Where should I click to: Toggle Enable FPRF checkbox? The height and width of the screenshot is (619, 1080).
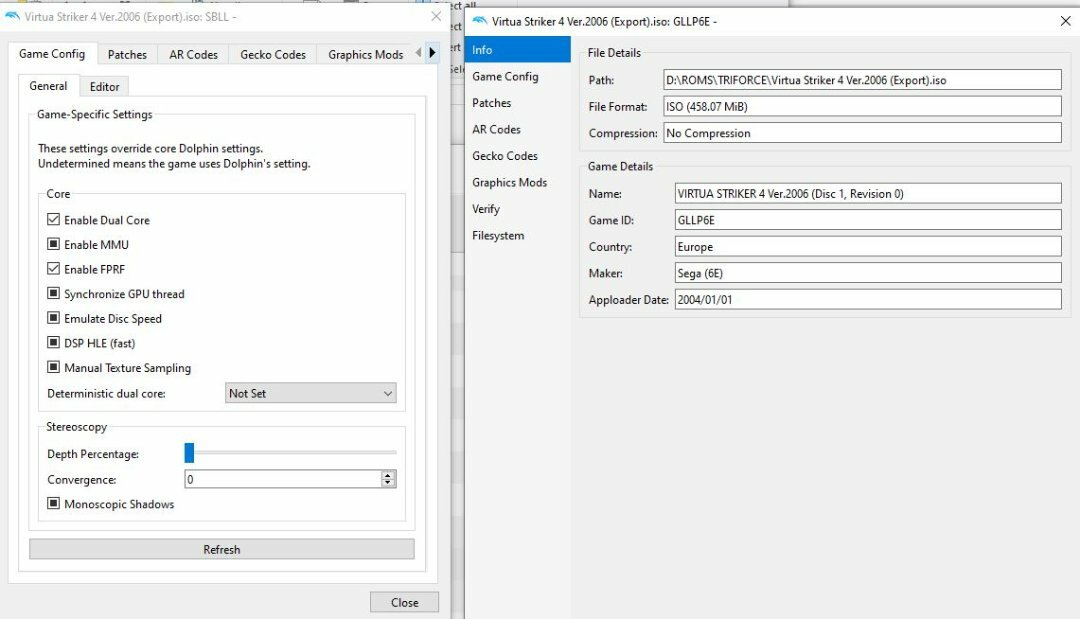53,269
